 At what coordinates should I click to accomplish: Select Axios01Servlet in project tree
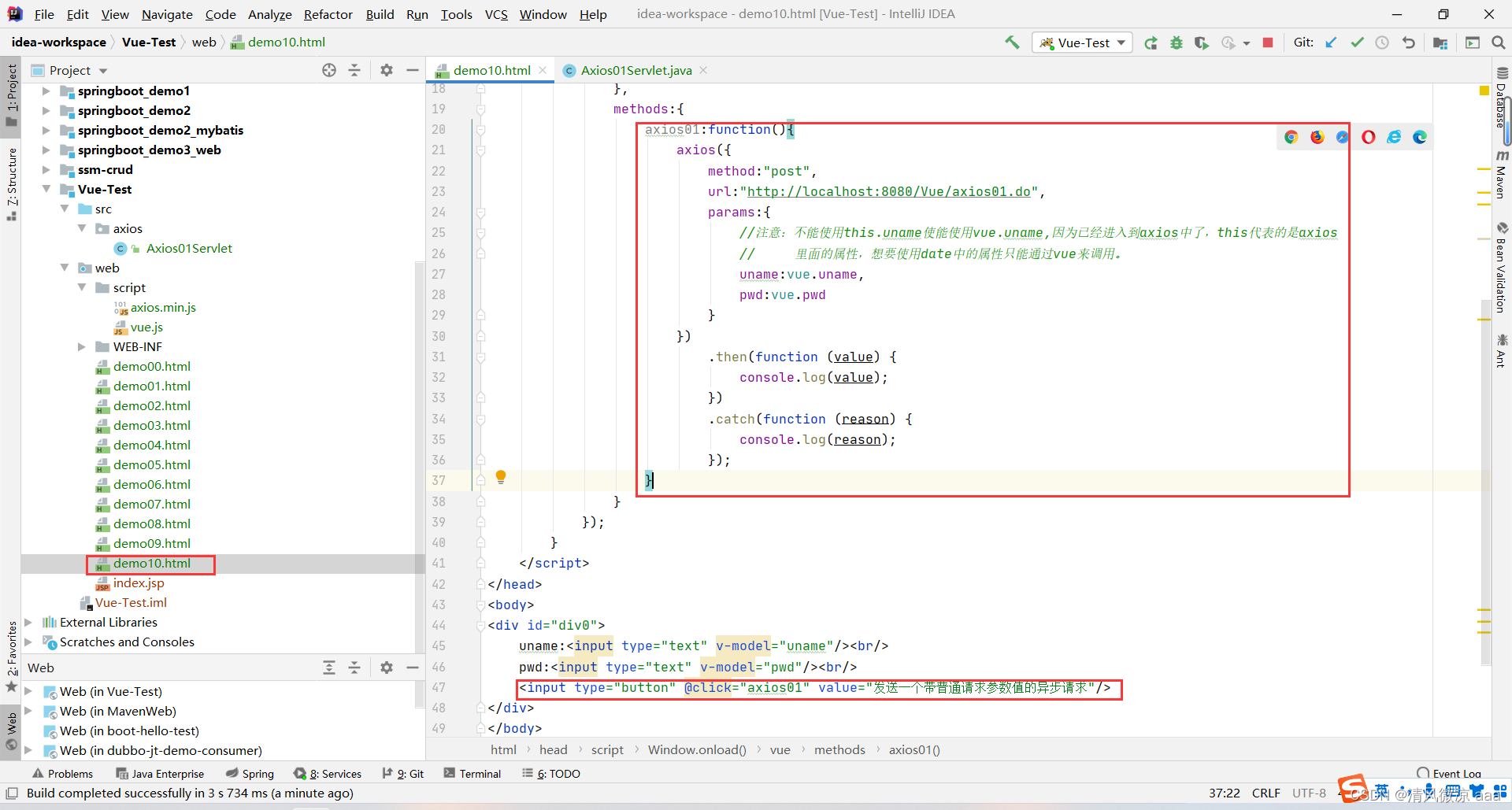189,249
